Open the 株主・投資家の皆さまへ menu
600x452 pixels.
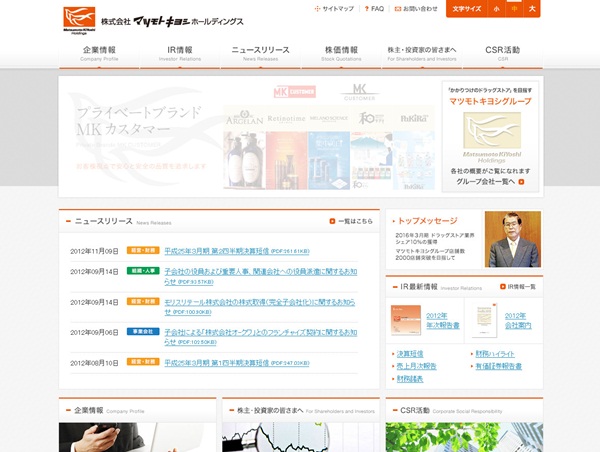point(422,54)
